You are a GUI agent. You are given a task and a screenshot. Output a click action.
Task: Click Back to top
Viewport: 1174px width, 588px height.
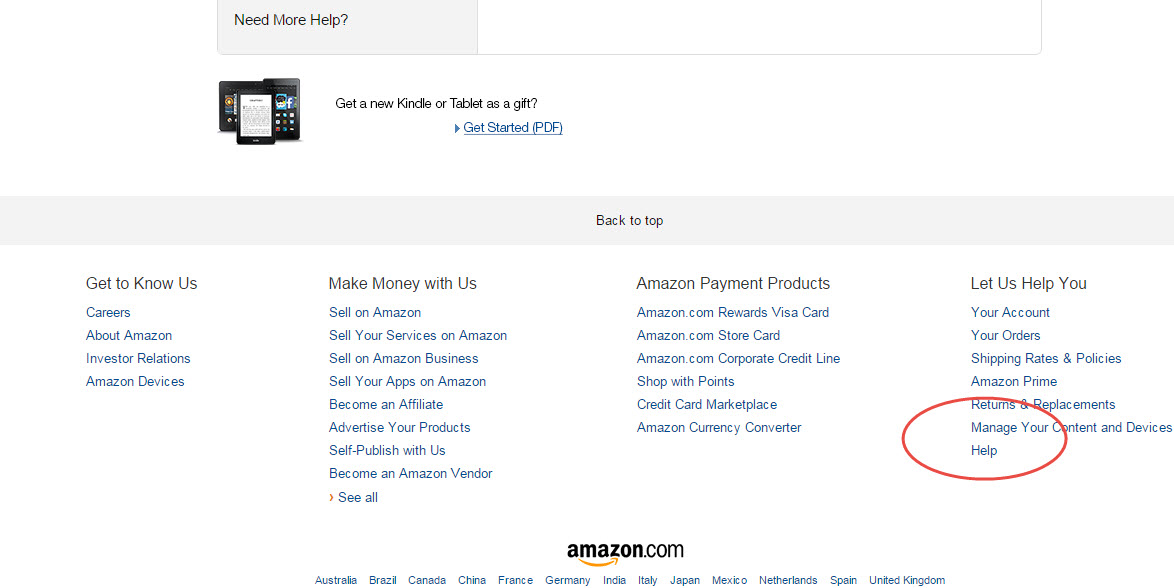[629, 220]
